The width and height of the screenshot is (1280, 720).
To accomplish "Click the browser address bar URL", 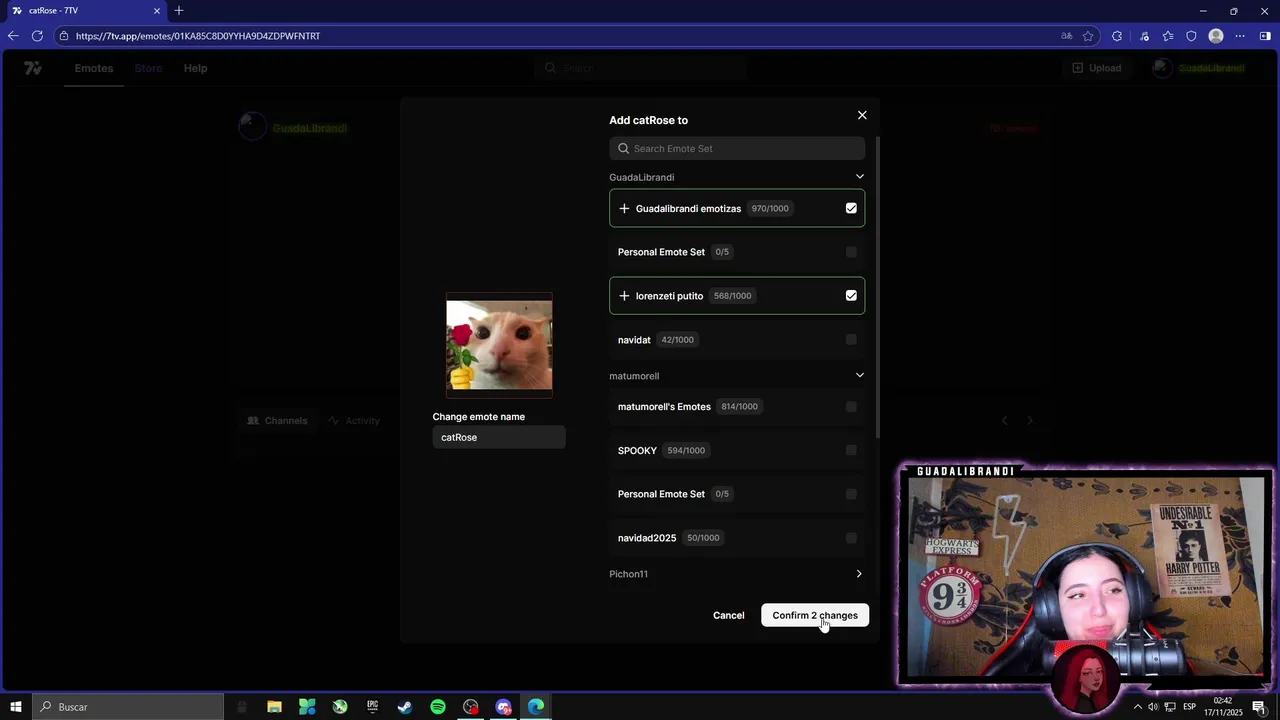I will point(198,36).
